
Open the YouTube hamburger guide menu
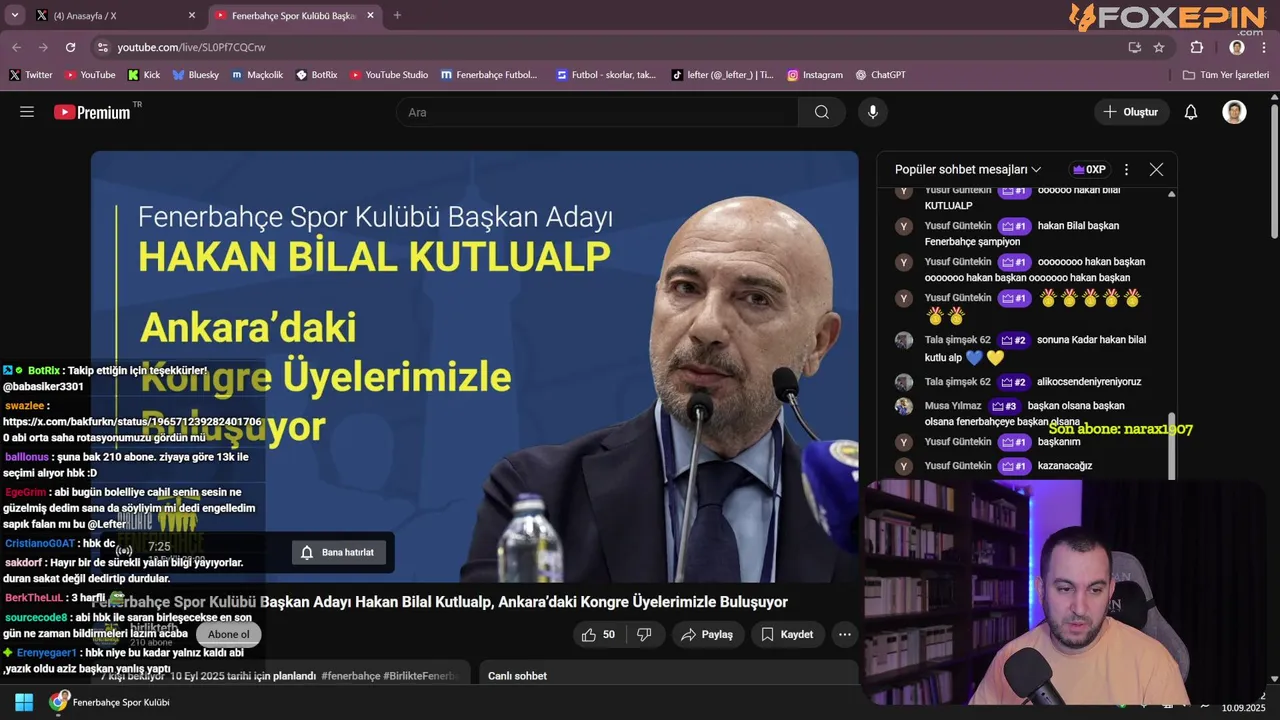tap(27, 112)
